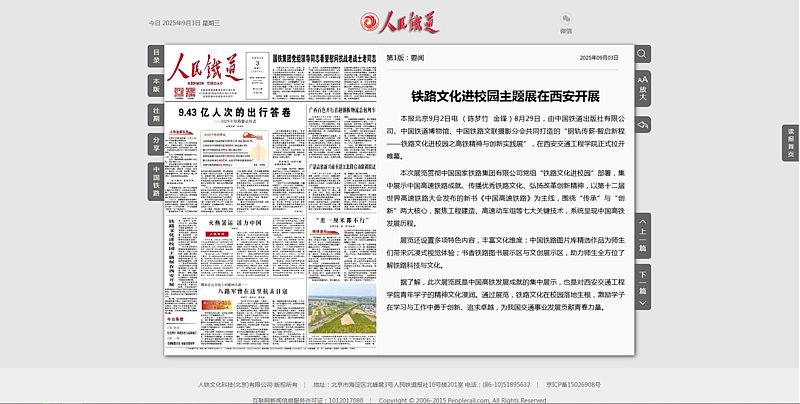
Task: Click the 分享 share tab
Action: point(156,142)
